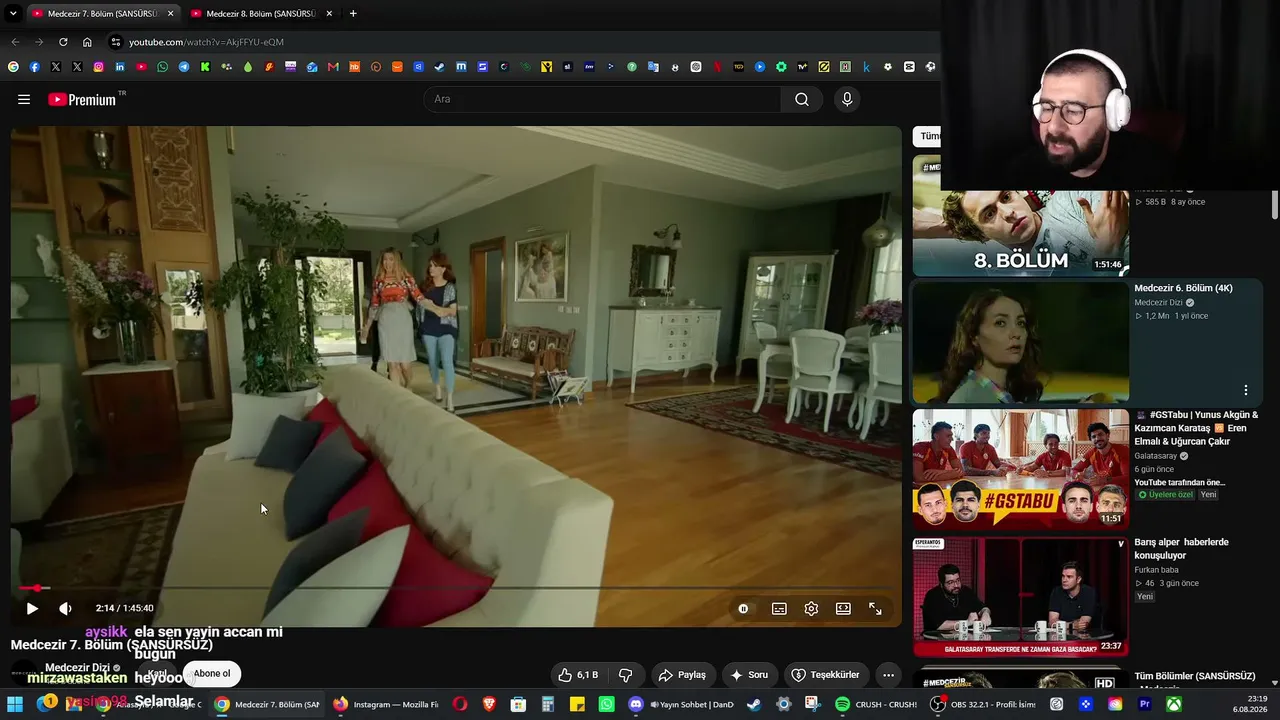Click the Teşekkürler thanks button
Image resolution: width=1280 pixels, height=720 pixels.
[825, 675]
